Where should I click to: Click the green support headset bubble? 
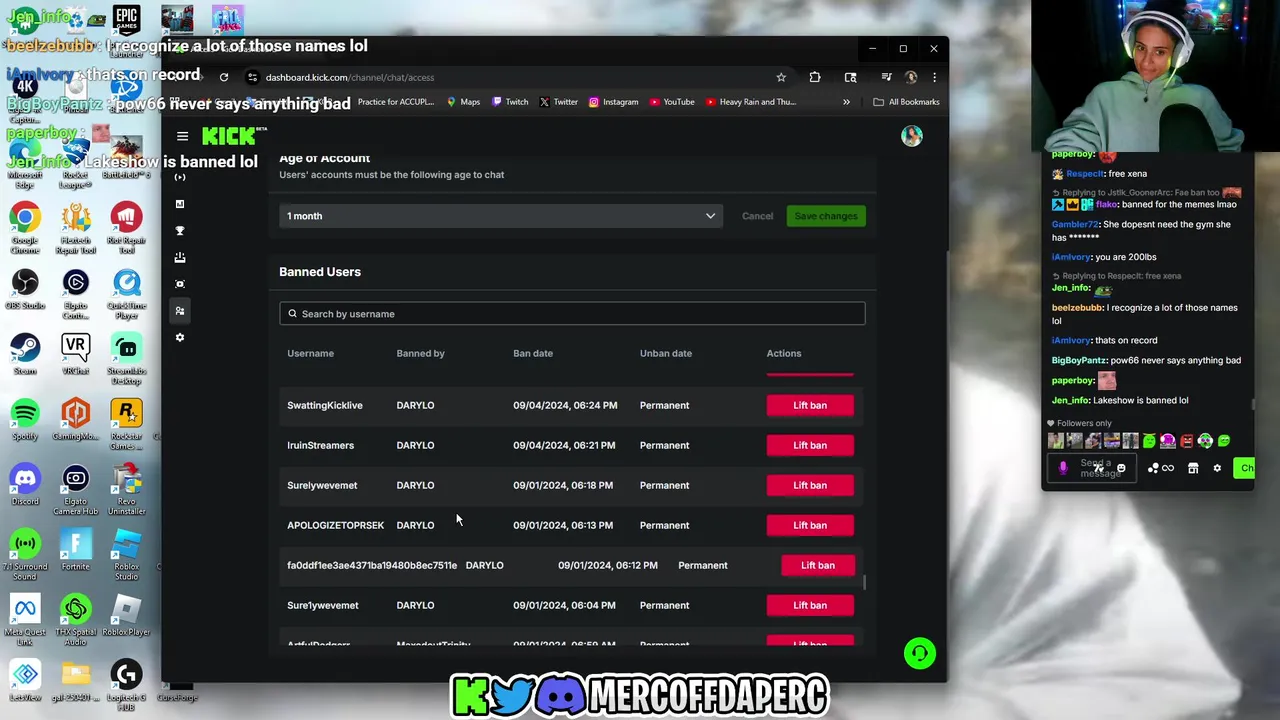pos(920,653)
